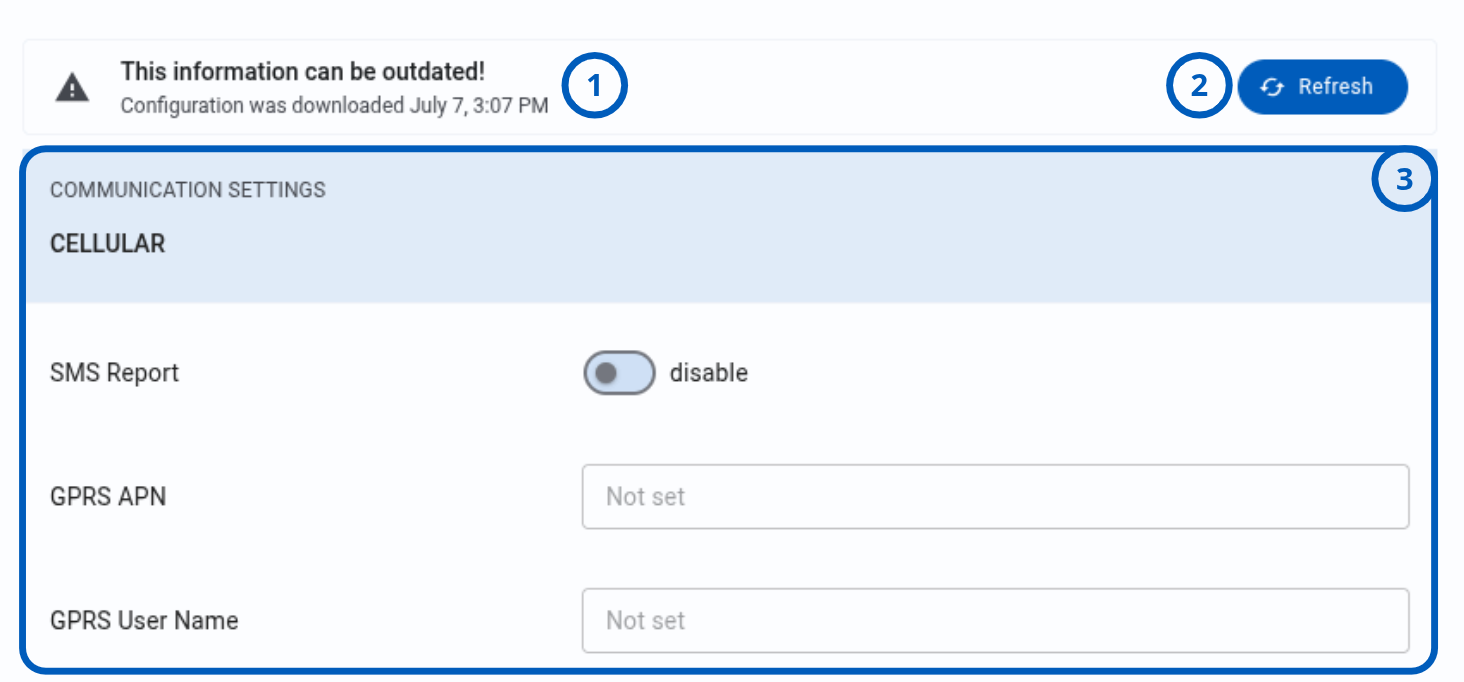The image size is (1464, 682).
Task: Refresh the downloaded configuration
Action: (1322, 87)
